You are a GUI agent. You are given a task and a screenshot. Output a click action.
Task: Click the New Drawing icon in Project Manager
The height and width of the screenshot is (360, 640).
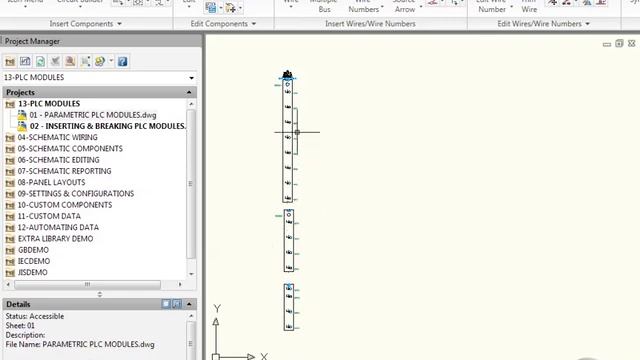25,62
